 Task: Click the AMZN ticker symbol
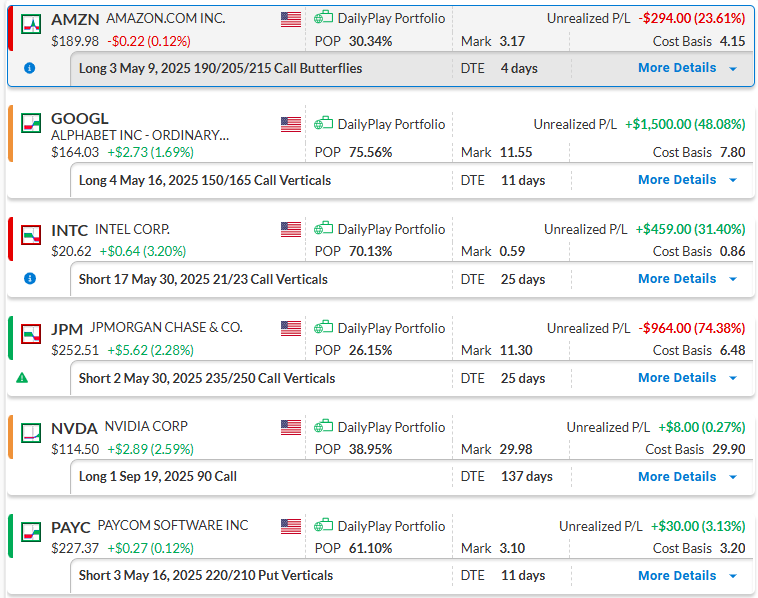point(75,20)
